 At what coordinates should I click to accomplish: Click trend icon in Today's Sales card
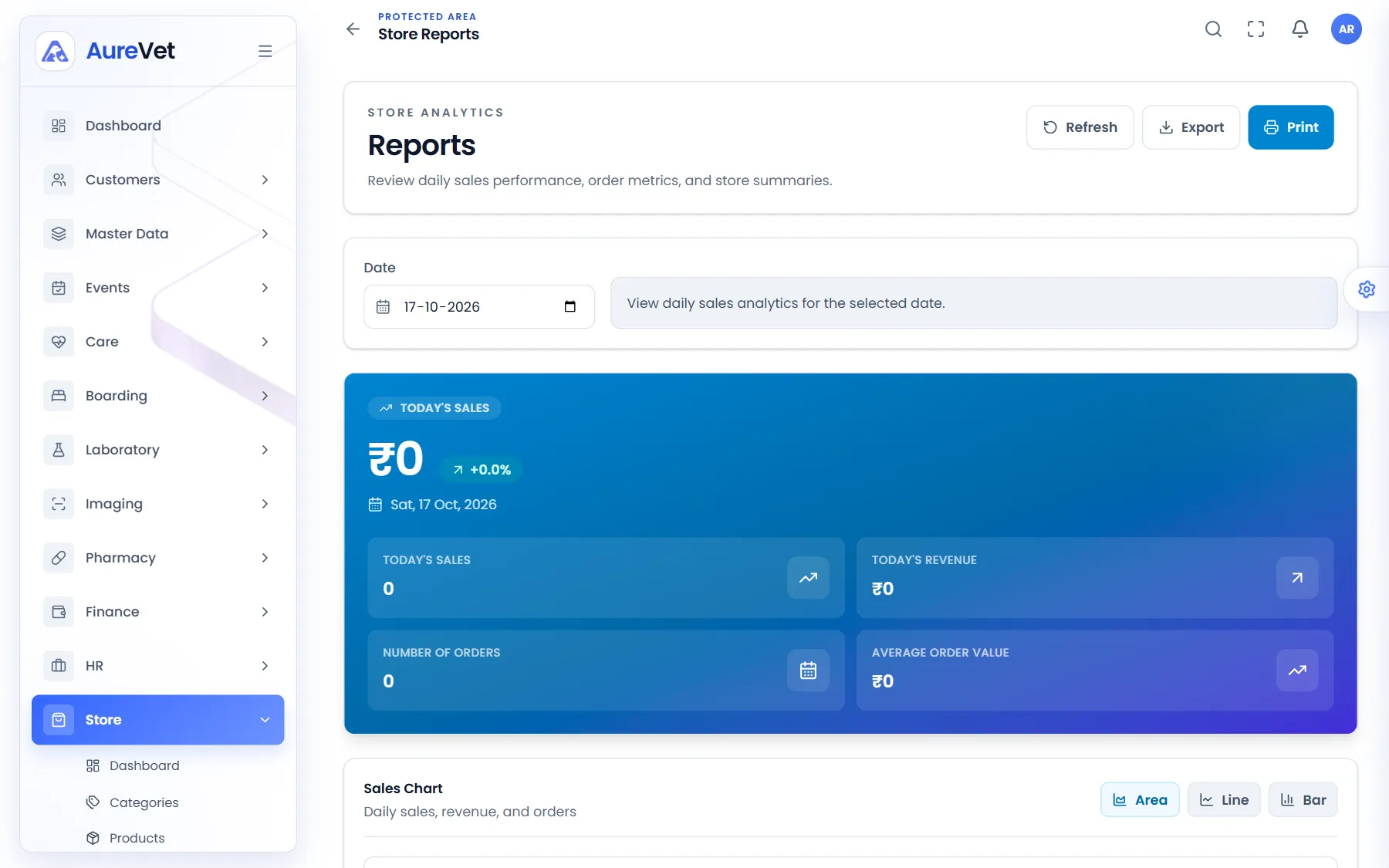[808, 578]
